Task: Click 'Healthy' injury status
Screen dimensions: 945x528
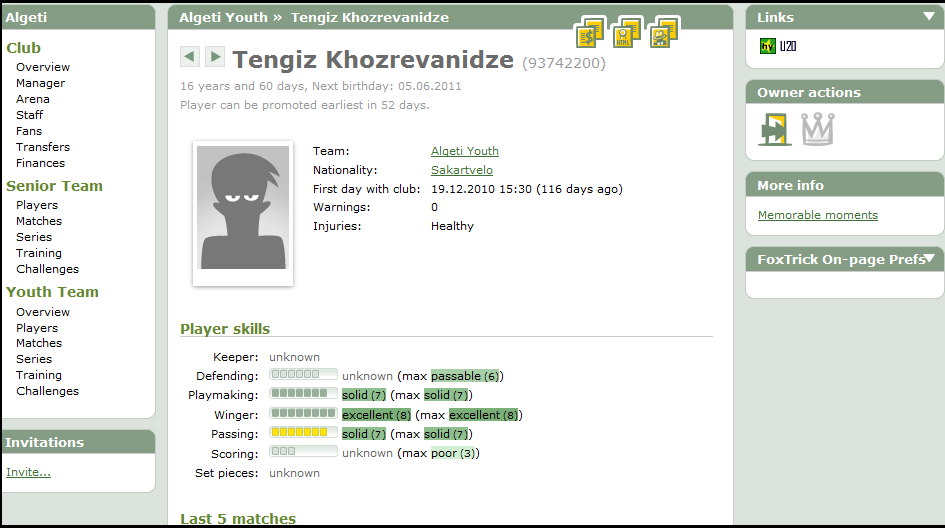Action: tap(452, 226)
